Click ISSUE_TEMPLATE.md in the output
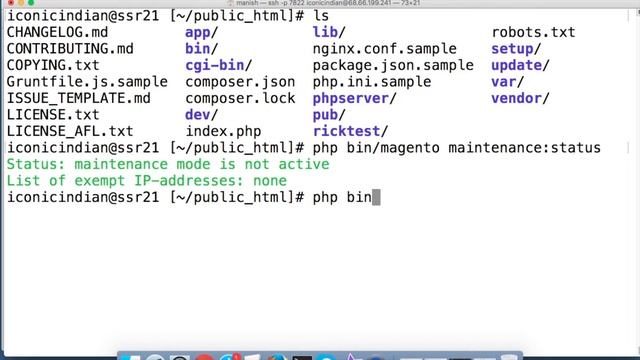The image size is (640, 360). pos(78,98)
